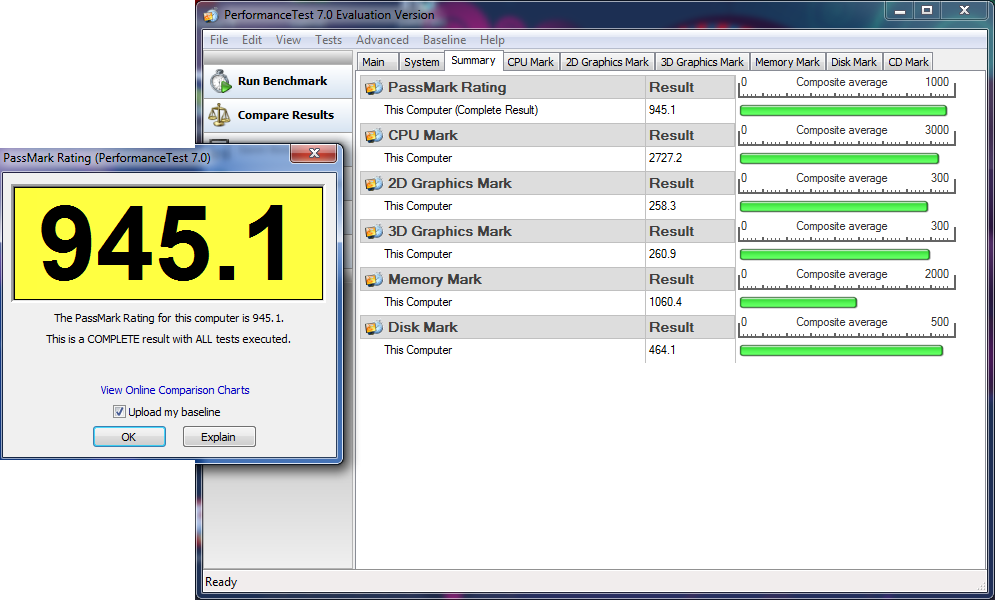995x600 pixels.
Task: Switch to the CPU Mark tab
Action: [x=530, y=62]
